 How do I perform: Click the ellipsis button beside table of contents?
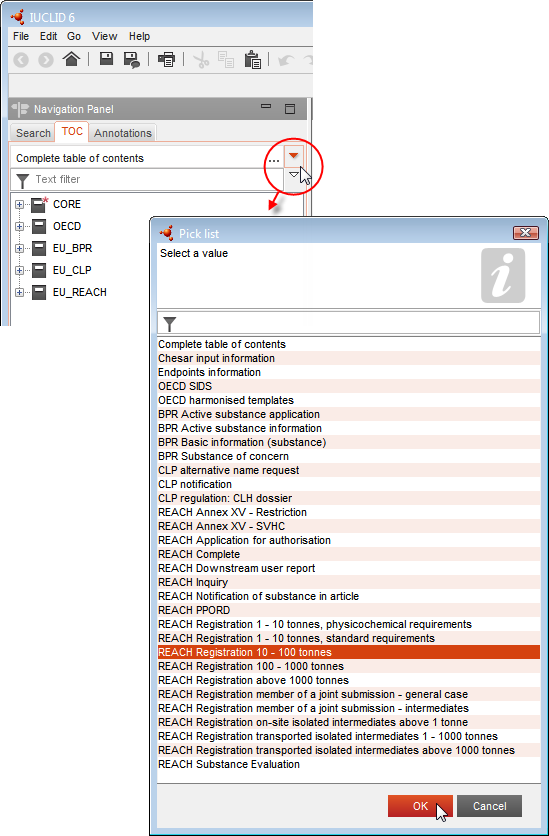click(274, 159)
